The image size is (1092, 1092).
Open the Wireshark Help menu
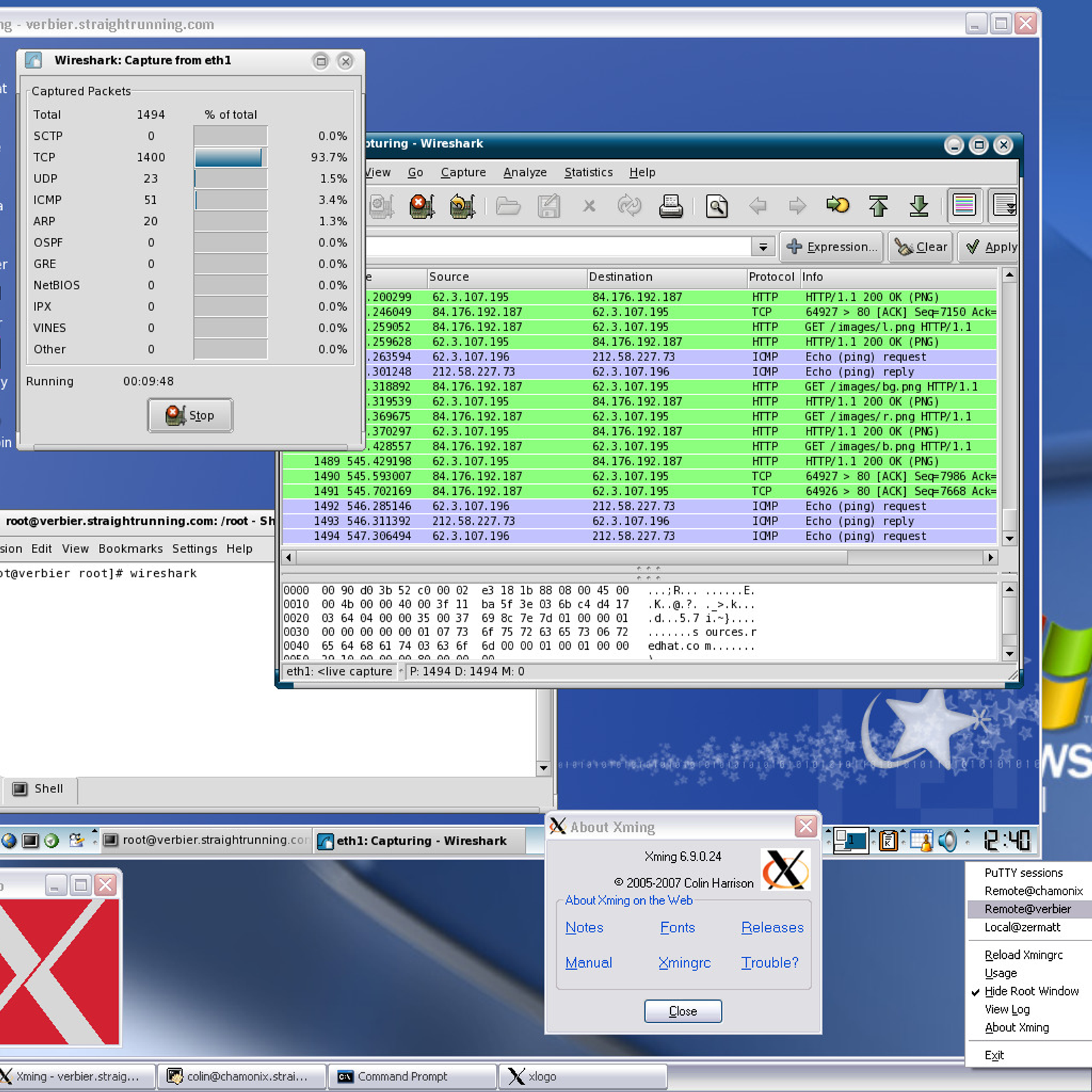(x=642, y=173)
